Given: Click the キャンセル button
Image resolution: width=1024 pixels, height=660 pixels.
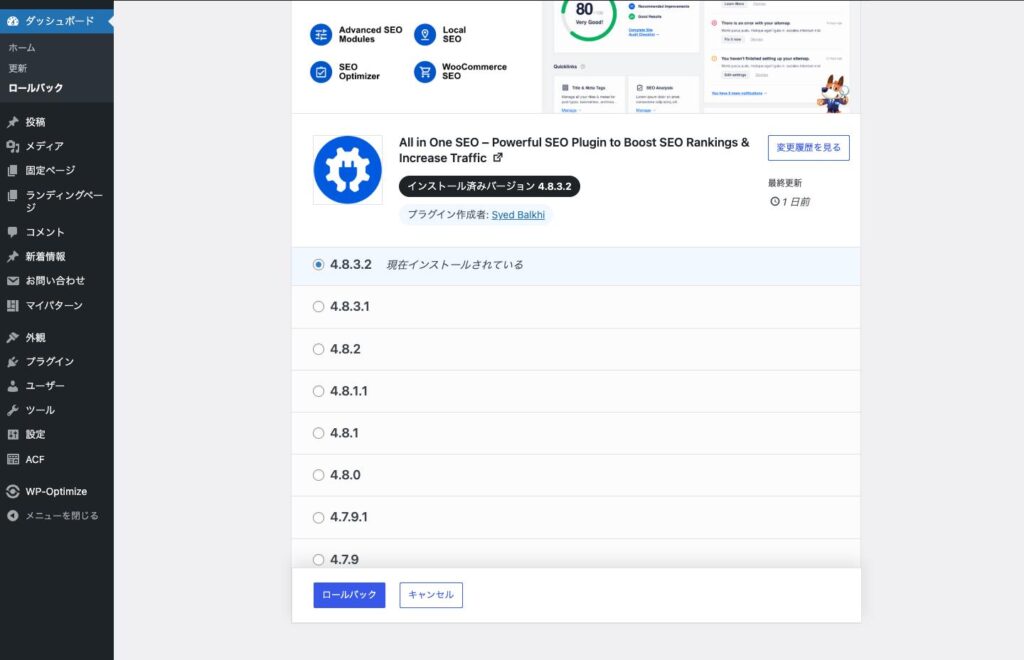Looking at the screenshot, I should 431,595.
